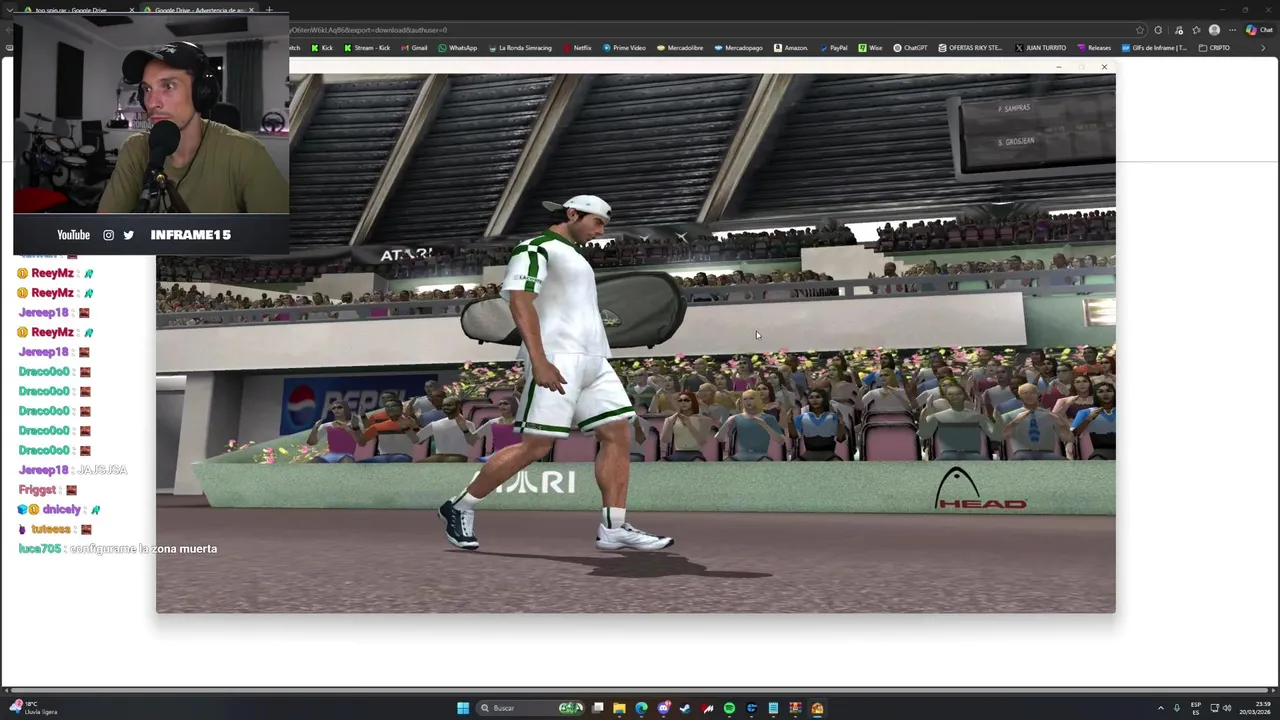Open the Netflix bookmark
The image size is (1280, 720).
pos(577,48)
